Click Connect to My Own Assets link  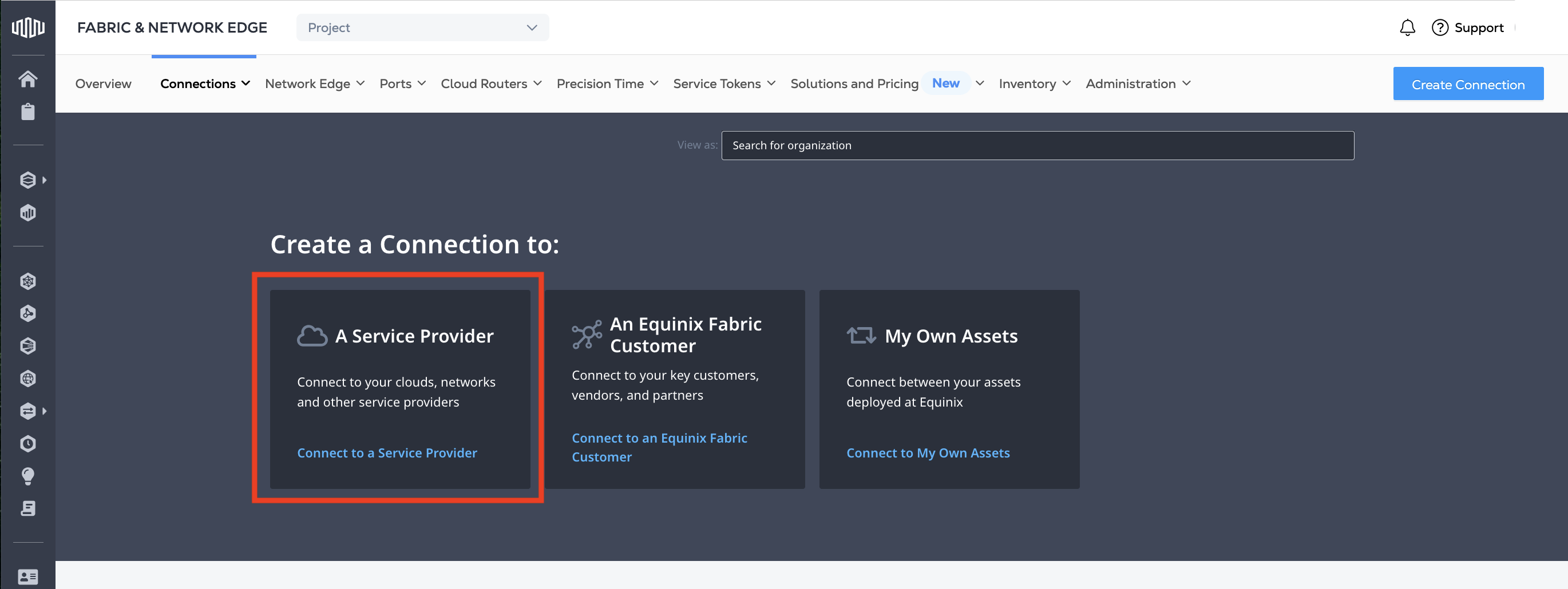click(928, 453)
